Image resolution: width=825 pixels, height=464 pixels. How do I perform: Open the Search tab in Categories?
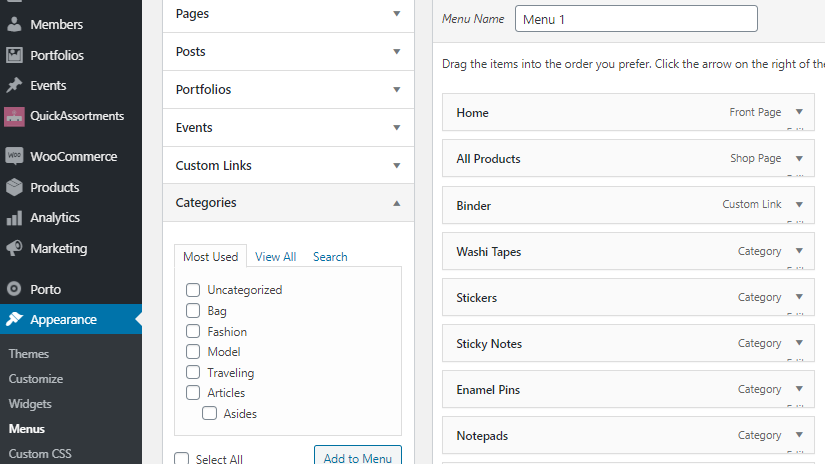pyautogui.click(x=330, y=257)
